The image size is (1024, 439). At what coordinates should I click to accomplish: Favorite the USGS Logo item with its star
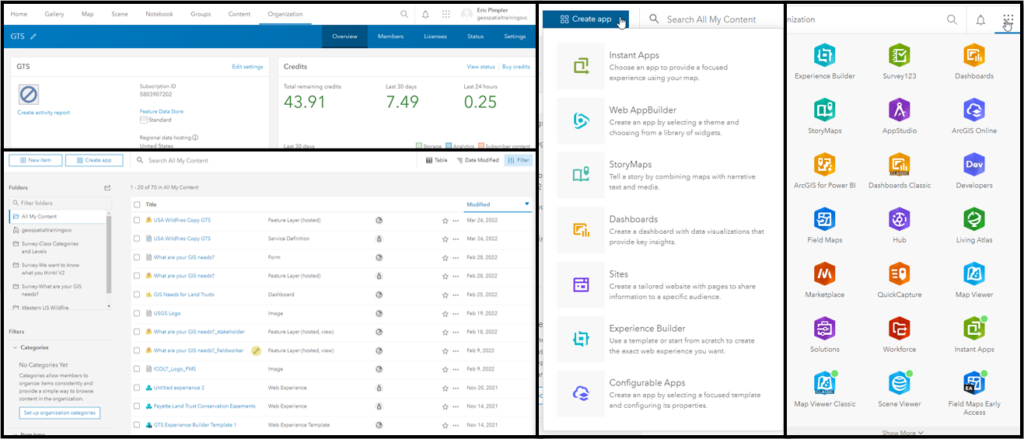[445, 314]
